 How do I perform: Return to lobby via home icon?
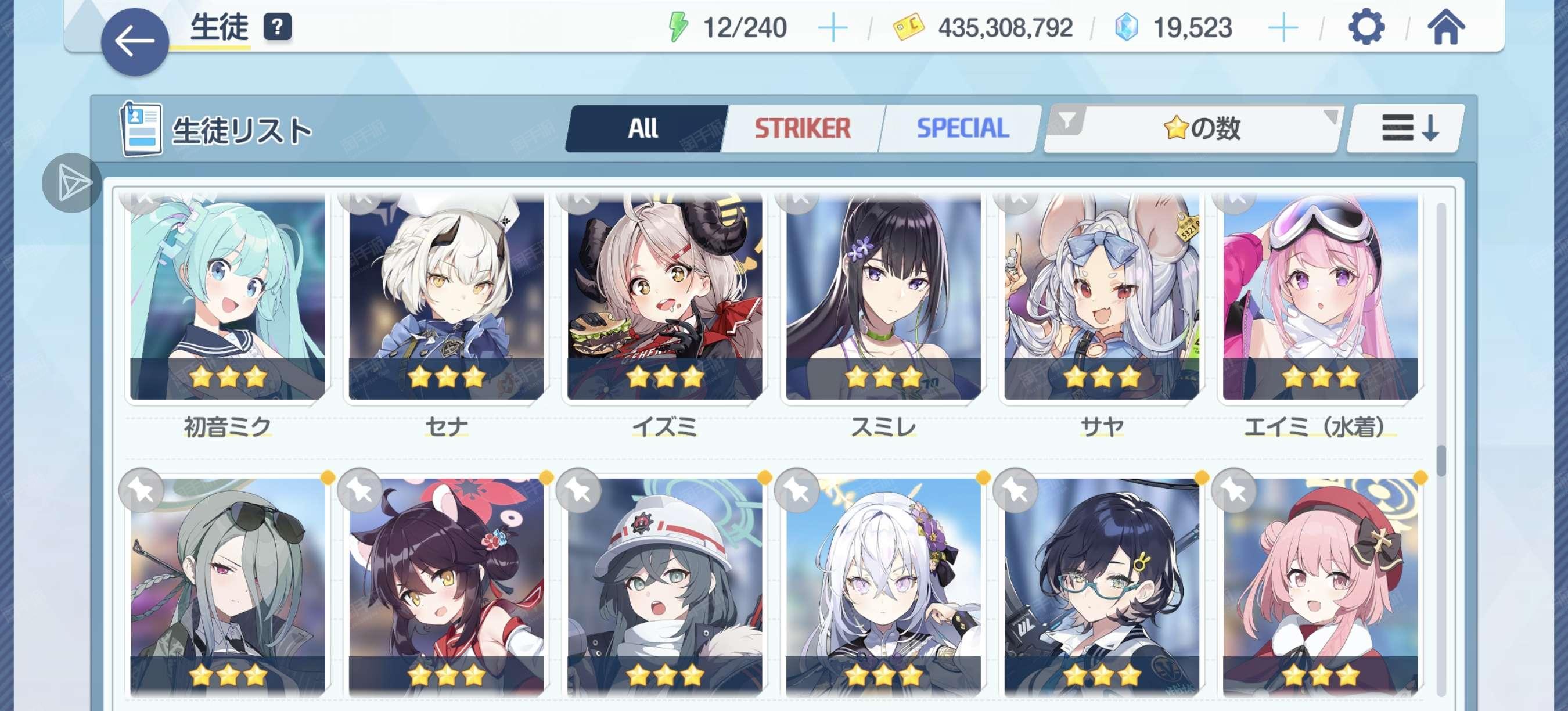(x=1446, y=27)
